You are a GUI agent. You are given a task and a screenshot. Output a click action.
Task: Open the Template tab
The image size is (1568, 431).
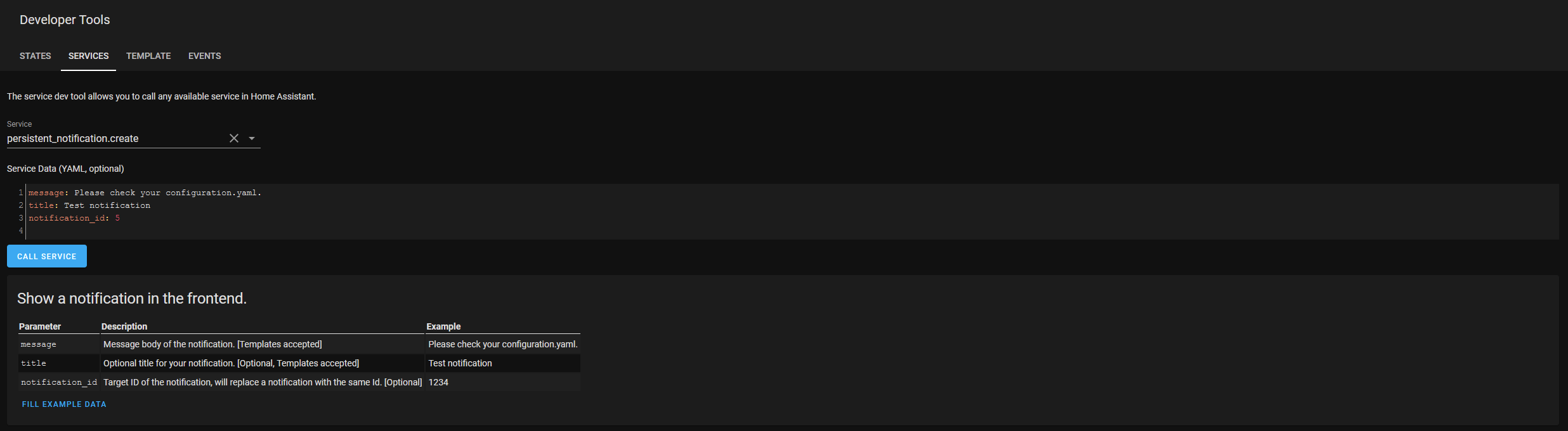[148, 56]
